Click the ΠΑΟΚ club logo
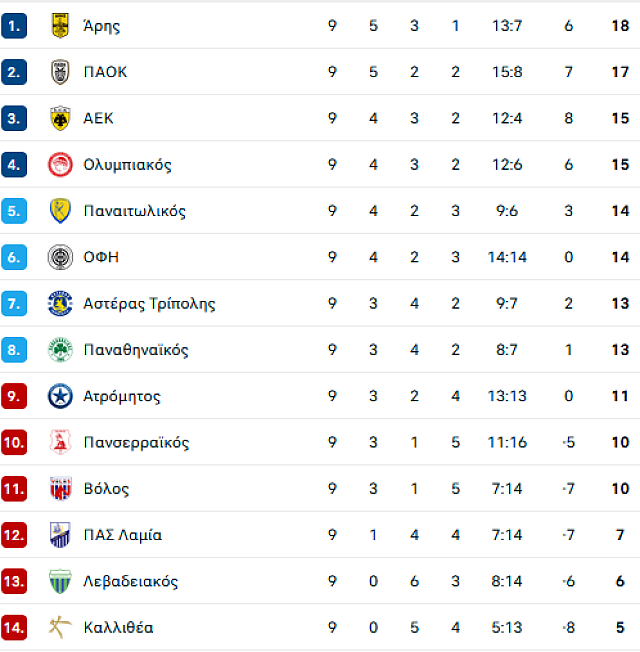Viewport: 640px width, 652px height. point(60,72)
